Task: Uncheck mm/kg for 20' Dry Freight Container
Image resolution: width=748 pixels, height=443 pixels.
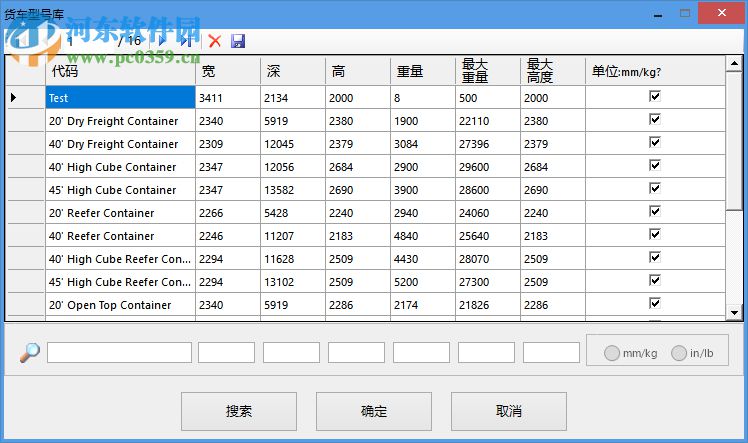Action: coord(655,119)
